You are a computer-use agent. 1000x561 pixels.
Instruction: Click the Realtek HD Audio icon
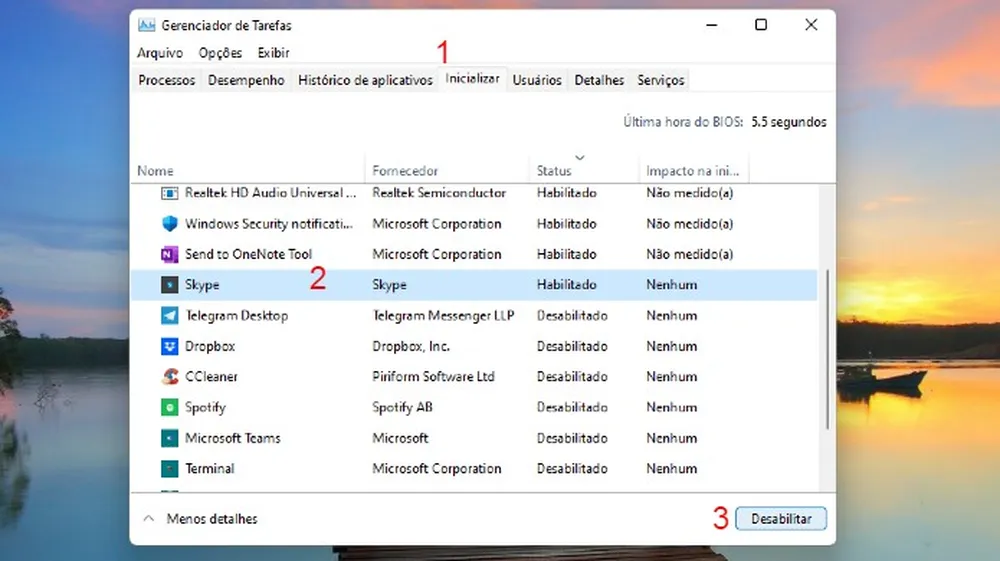tap(169, 193)
